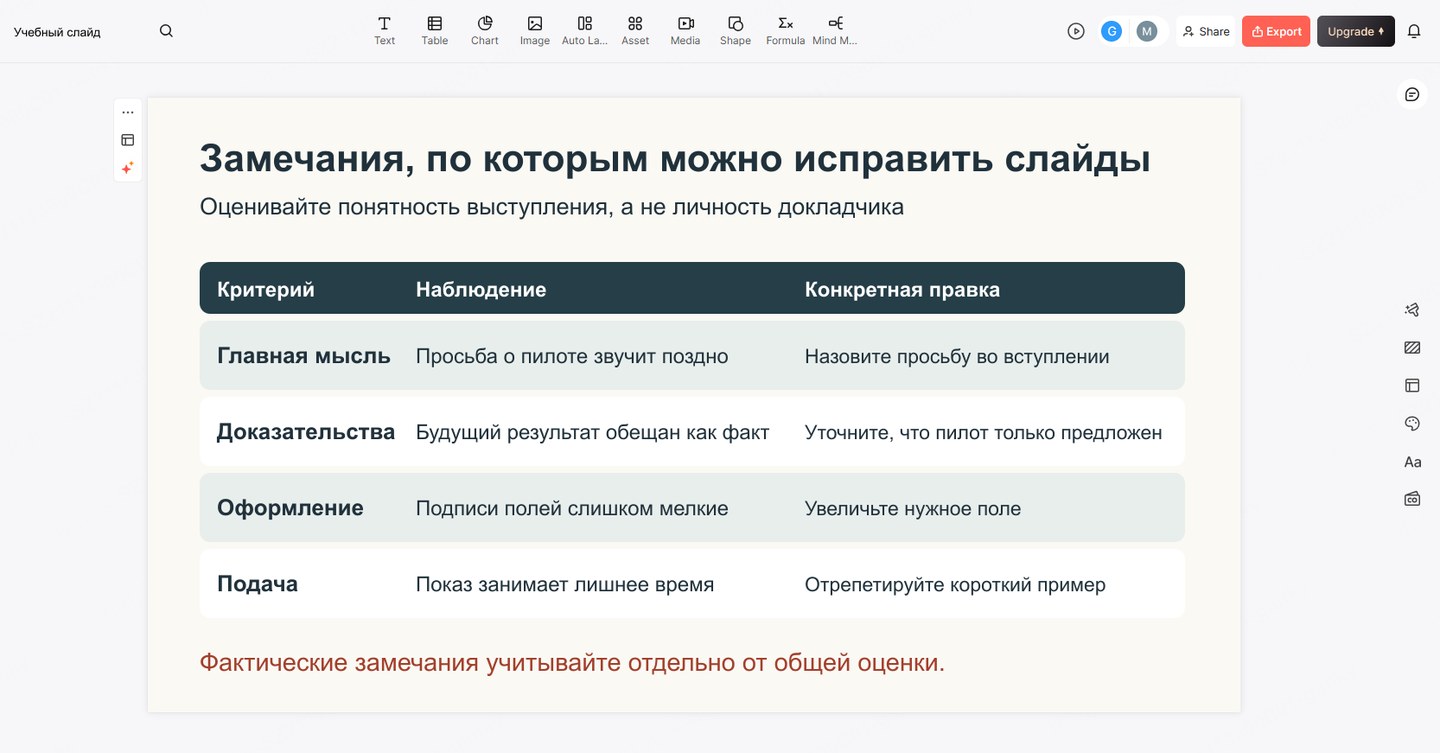Open notifications via the bell icon
Viewport: 1440px width, 753px height.
[x=1414, y=31]
